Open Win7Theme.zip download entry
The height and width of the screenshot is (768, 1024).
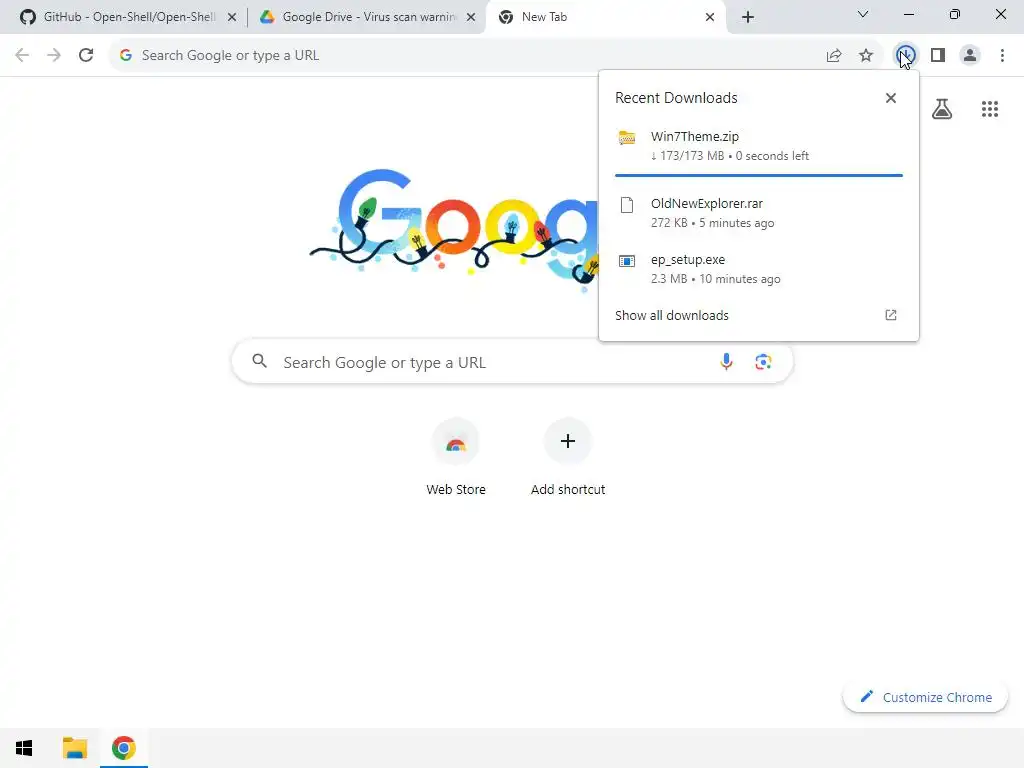(759, 146)
